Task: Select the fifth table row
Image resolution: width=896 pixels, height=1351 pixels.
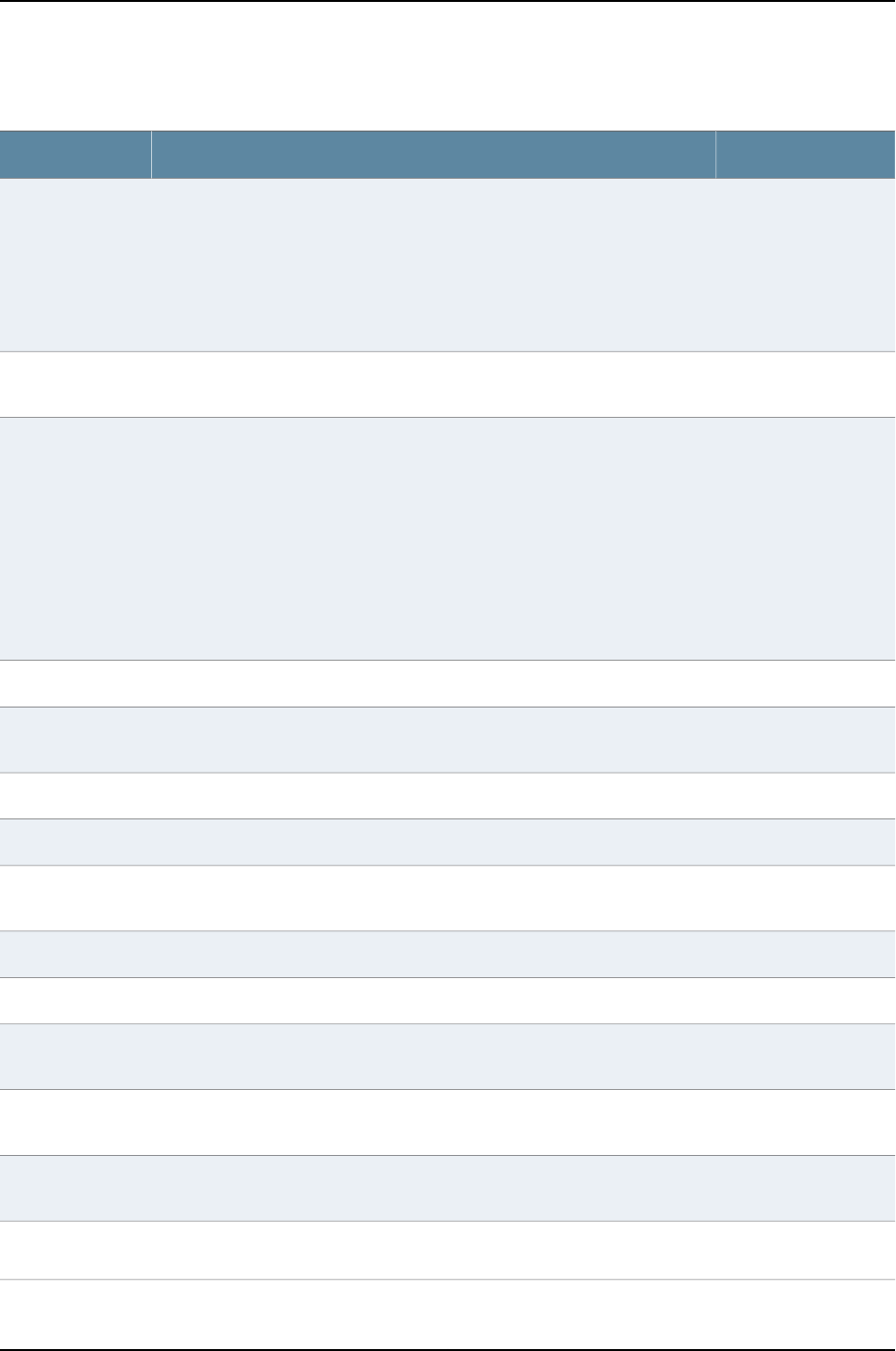Action: 448,740
